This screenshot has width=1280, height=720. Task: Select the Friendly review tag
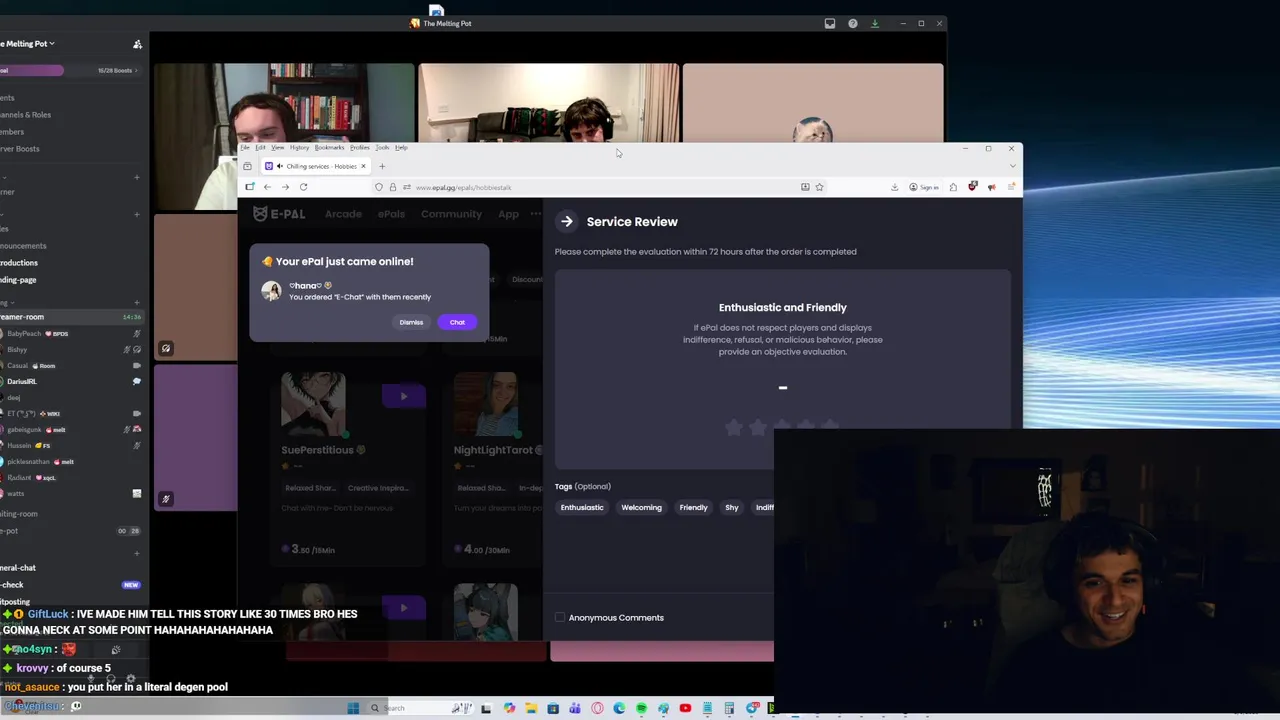693,507
